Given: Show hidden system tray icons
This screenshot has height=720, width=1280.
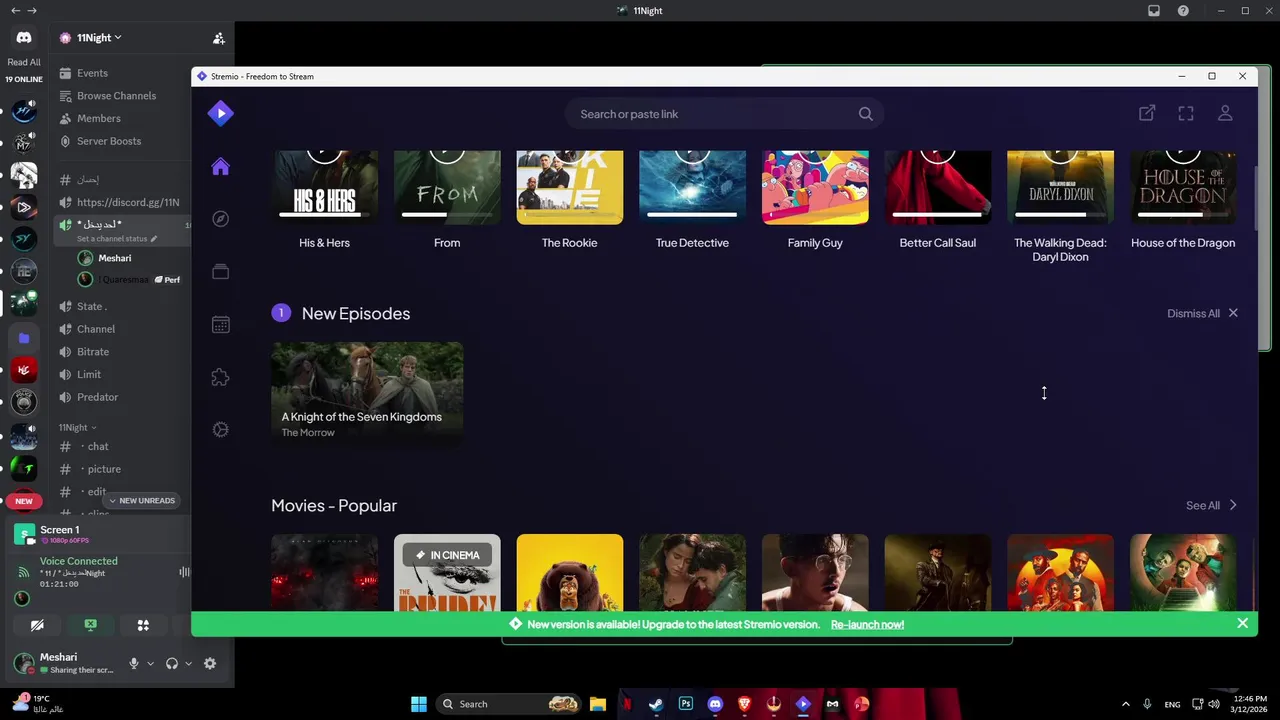Looking at the screenshot, I should tap(1125, 704).
